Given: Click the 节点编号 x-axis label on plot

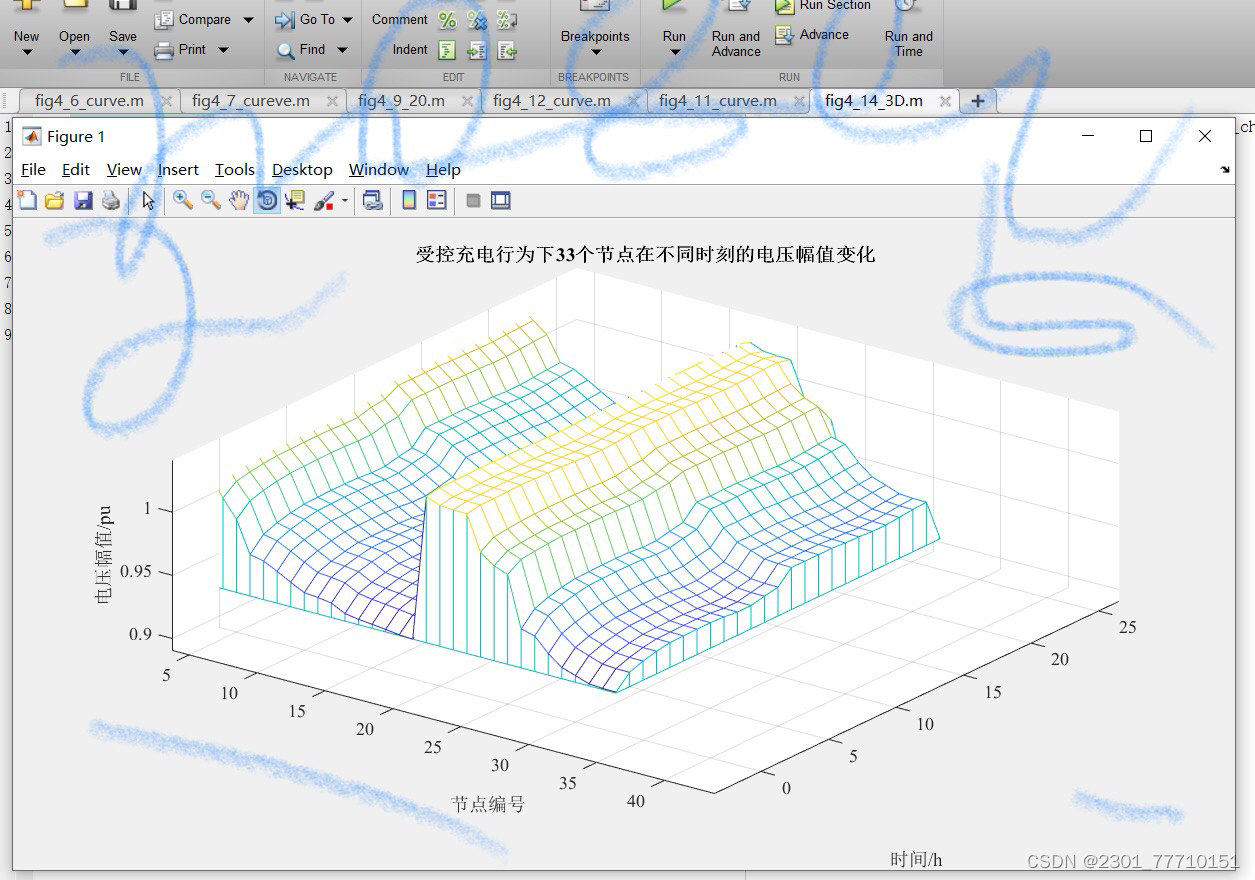Looking at the screenshot, I should [x=487, y=804].
